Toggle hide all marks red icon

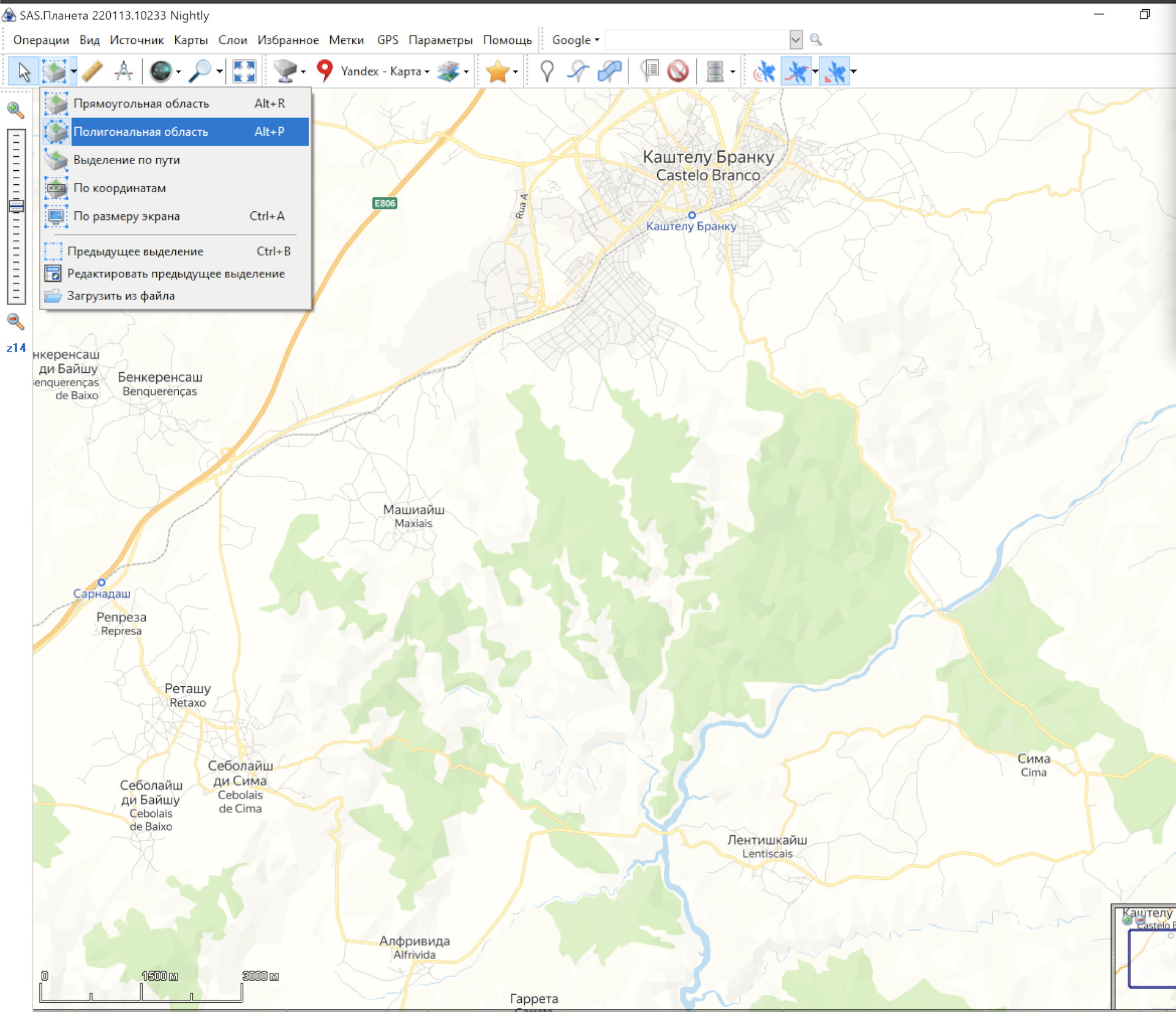(678, 72)
